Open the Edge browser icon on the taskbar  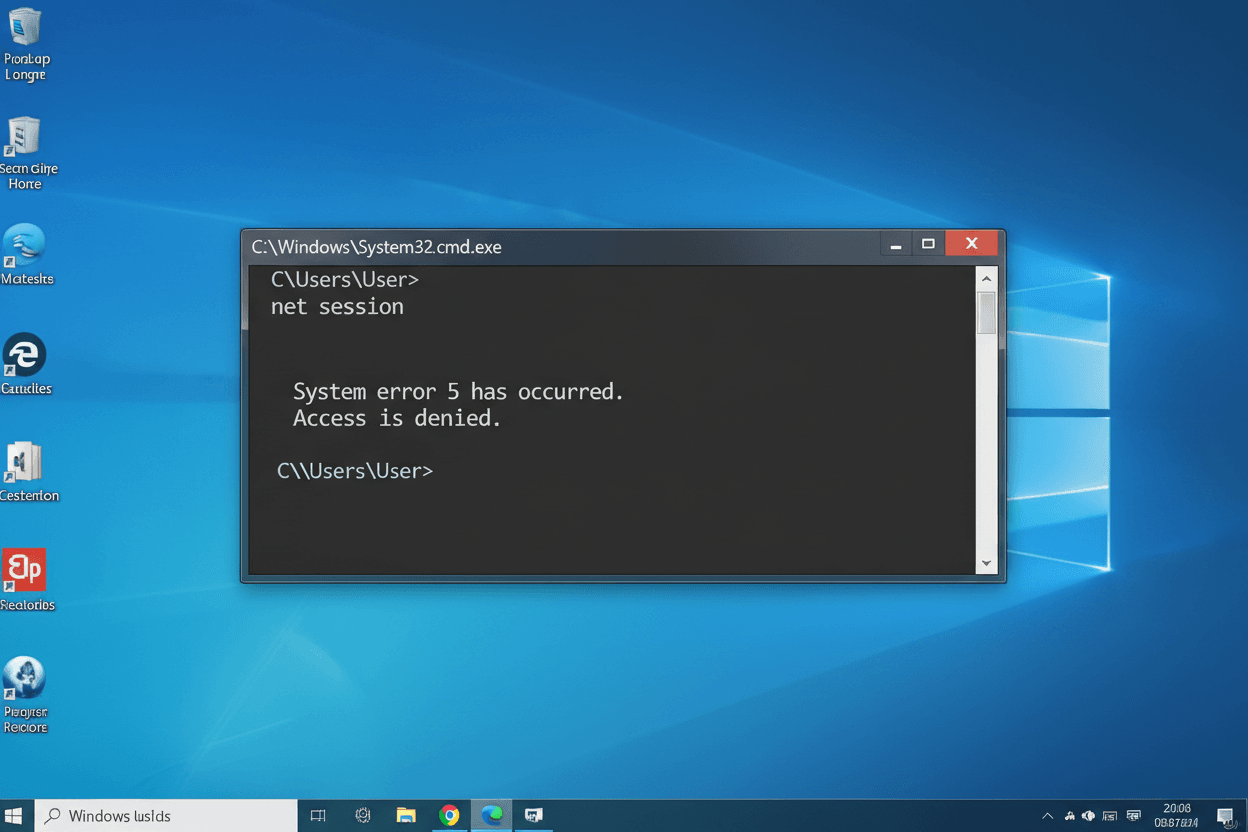pyautogui.click(x=491, y=815)
